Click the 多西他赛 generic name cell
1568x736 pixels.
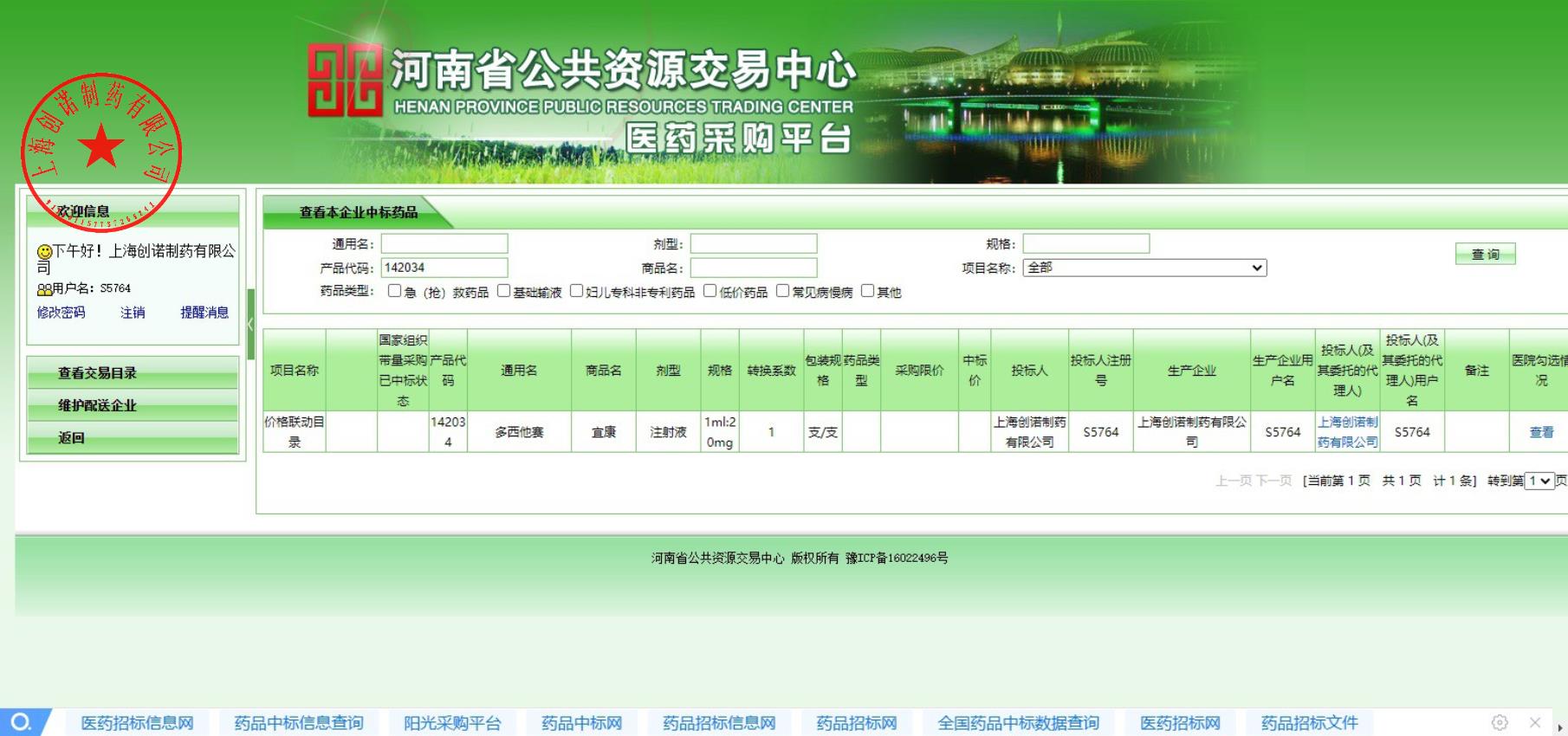click(x=519, y=432)
